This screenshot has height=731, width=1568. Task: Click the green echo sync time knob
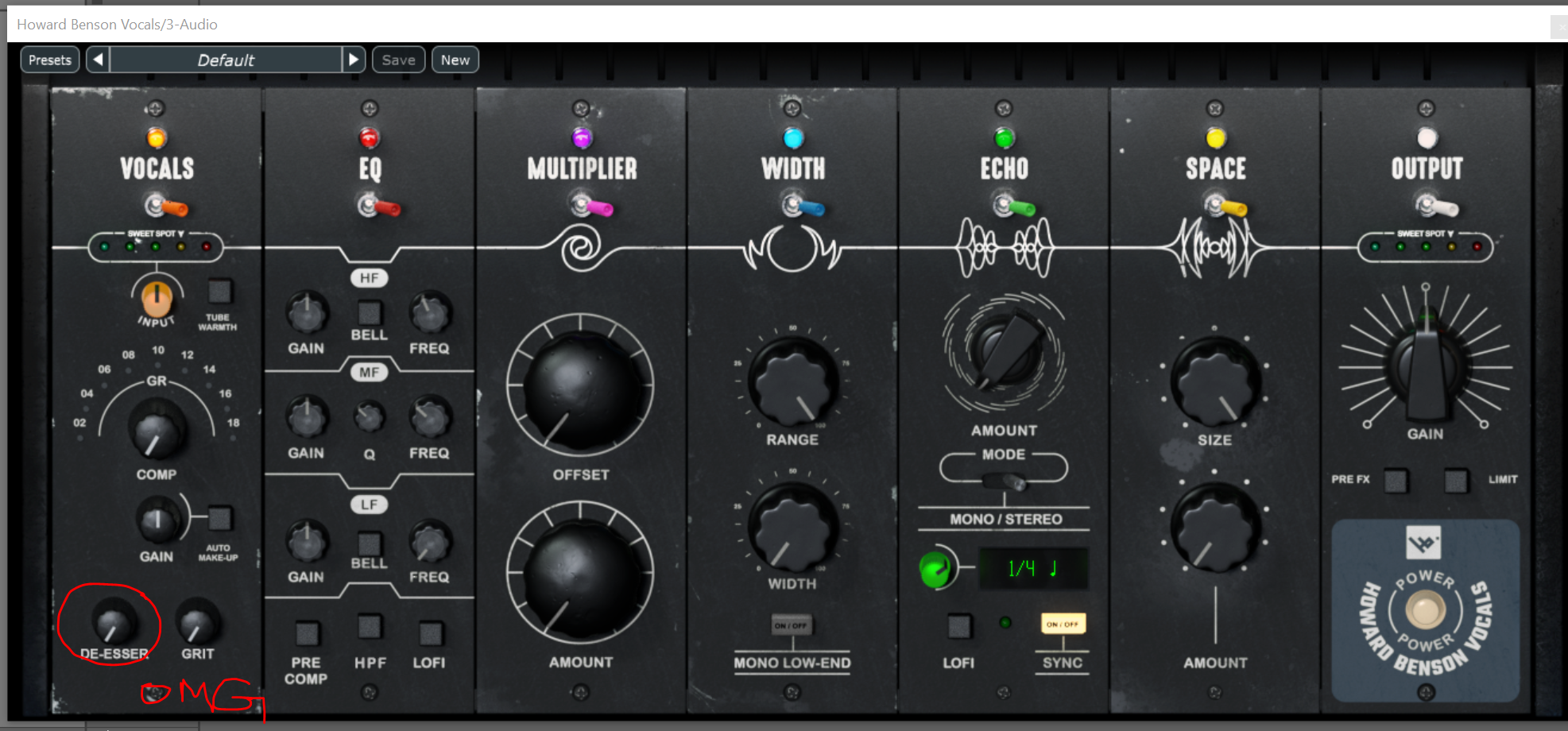pyautogui.click(x=935, y=569)
